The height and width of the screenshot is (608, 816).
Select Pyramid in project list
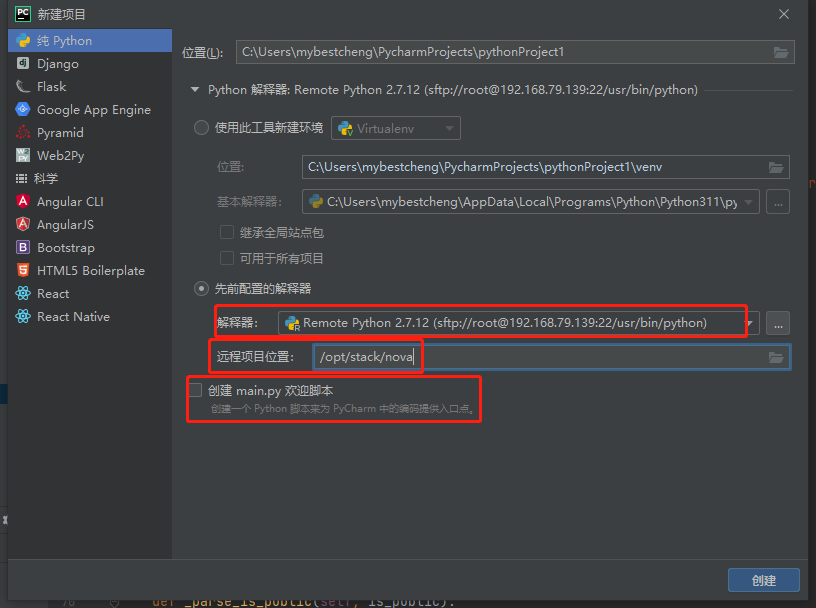click(x=90, y=132)
